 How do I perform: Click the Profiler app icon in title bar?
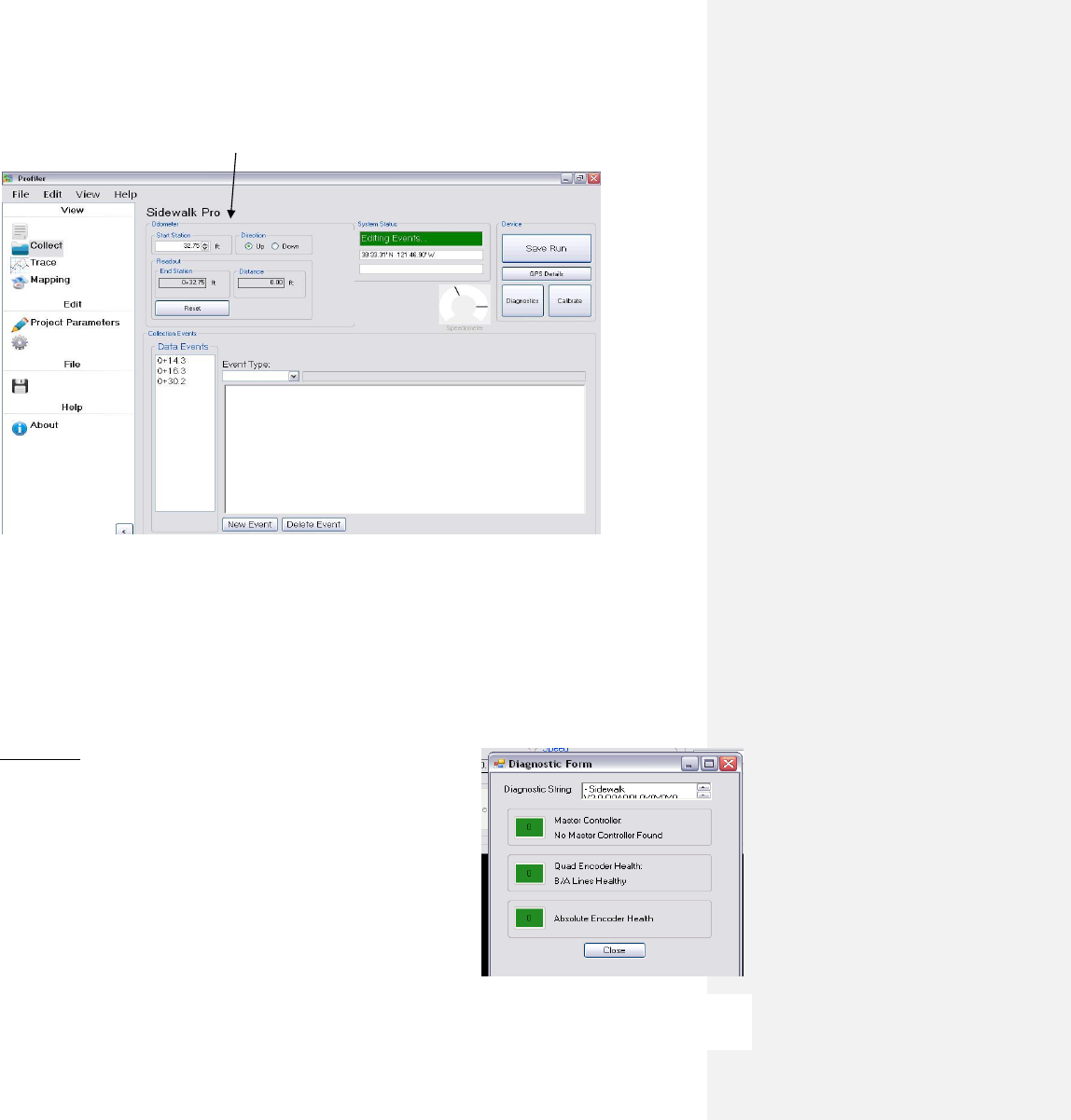click(8, 178)
